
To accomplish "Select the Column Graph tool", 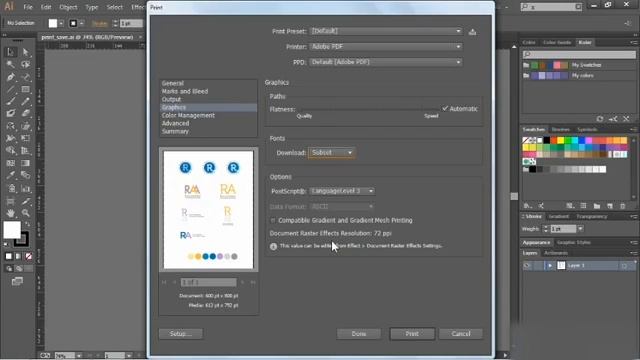I will (x=25, y=189).
